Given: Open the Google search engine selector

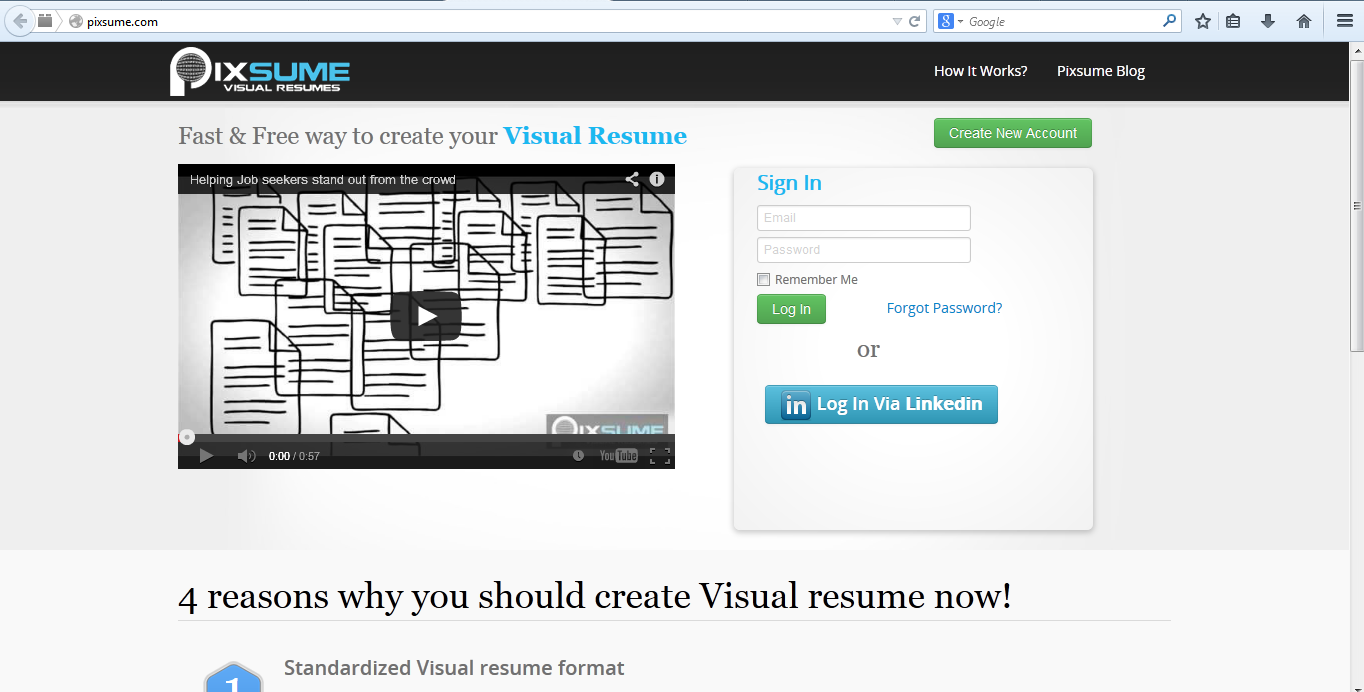Looking at the screenshot, I should (x=950, y=21).
